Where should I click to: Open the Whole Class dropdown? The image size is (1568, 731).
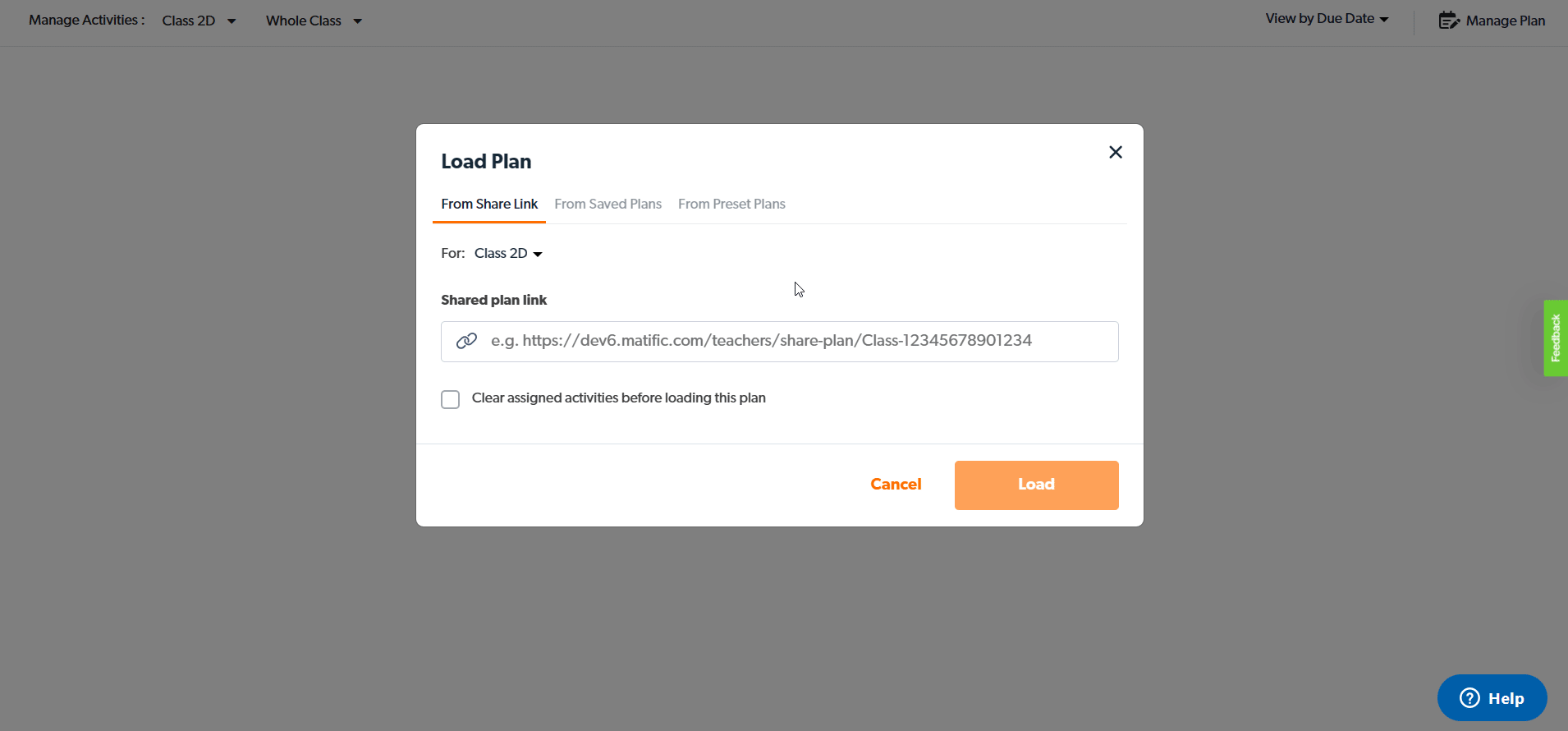pyautogui.click(x=313, y=21)
